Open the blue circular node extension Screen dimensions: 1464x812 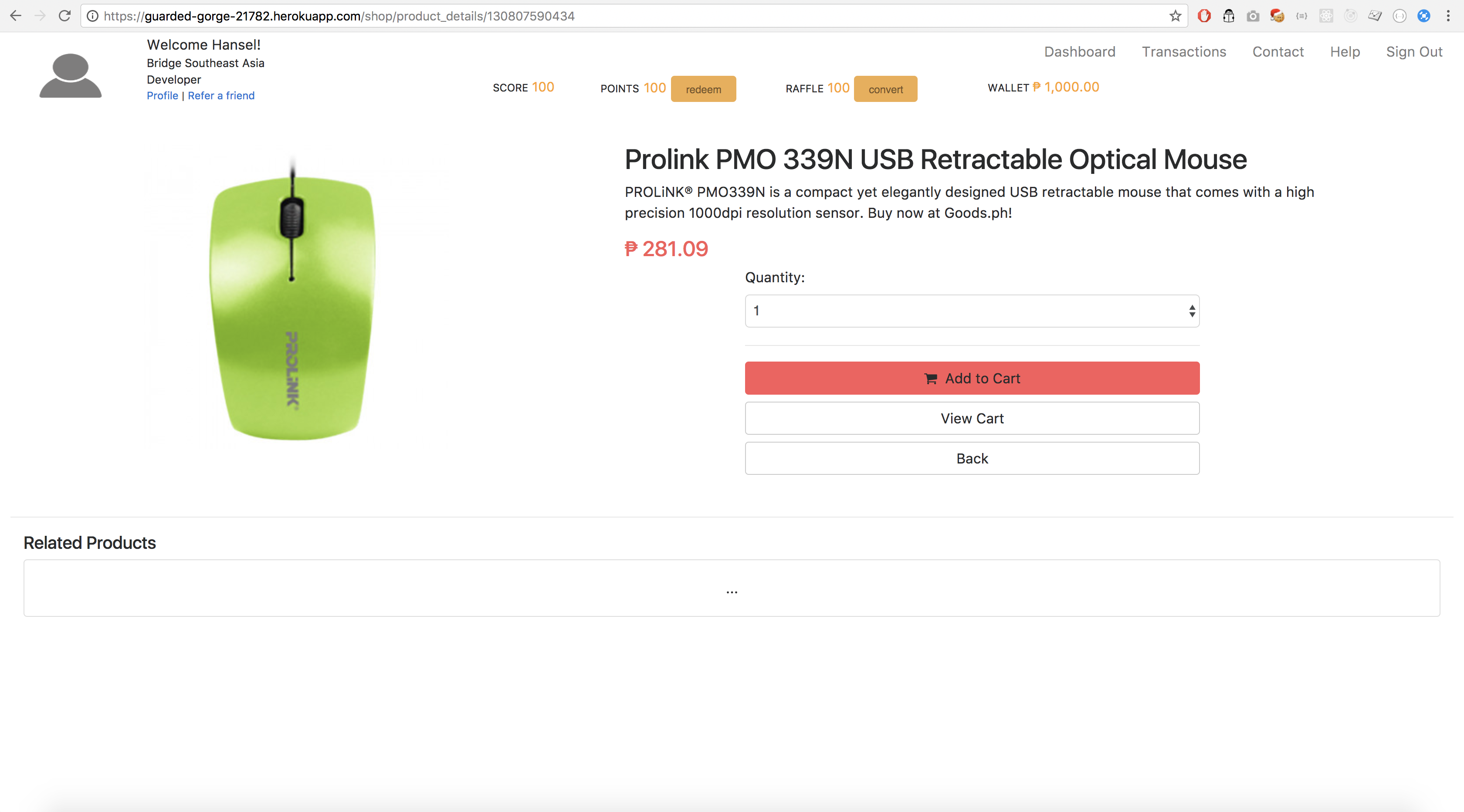coord(1423,16)
